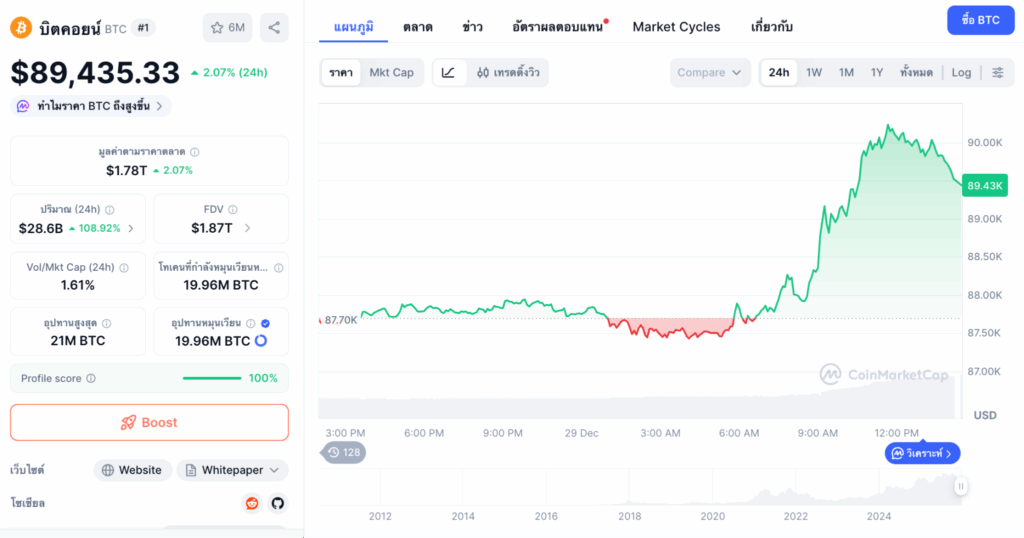
Task: Switch chart to Mkt Cap view
Action: click(x=391, y=72)
